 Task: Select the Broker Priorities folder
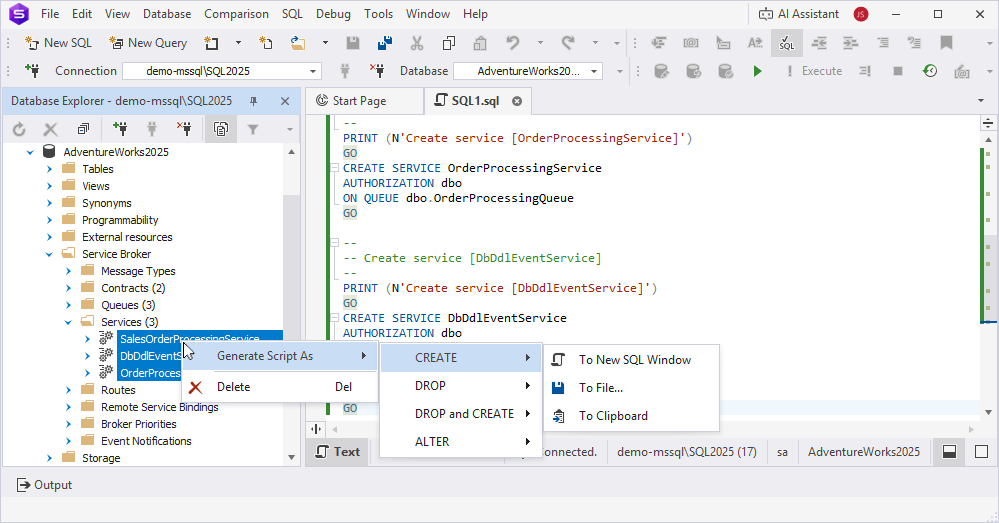[x=138, y=424]
